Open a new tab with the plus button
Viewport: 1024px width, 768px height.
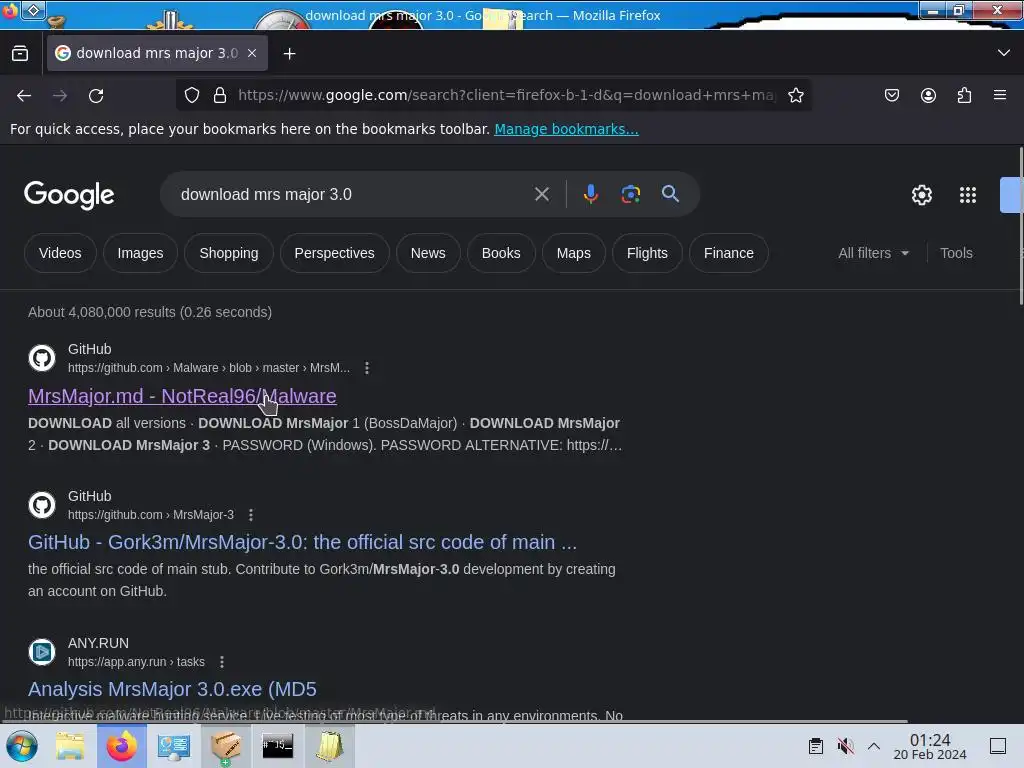tap(289, 54)
